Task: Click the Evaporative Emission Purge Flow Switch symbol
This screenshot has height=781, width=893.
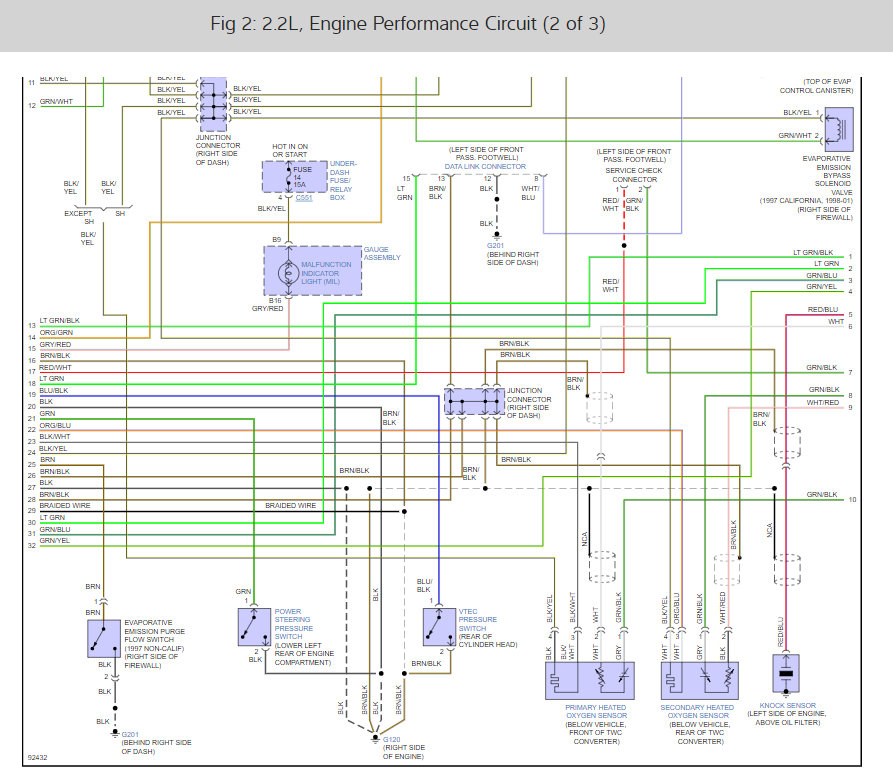Action: click(104, 639)
